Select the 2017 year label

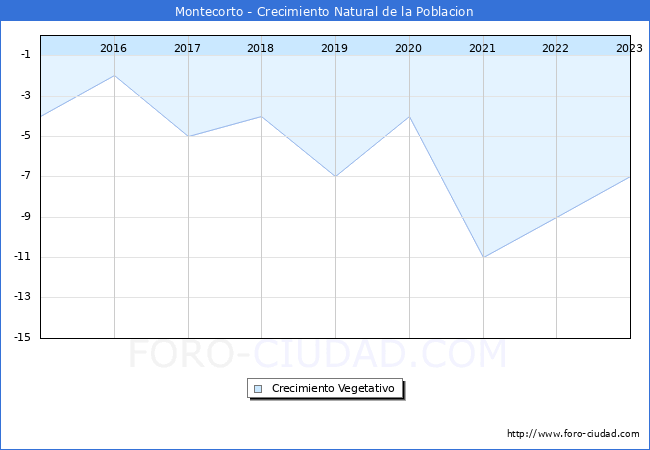click(x=187, y=48)
